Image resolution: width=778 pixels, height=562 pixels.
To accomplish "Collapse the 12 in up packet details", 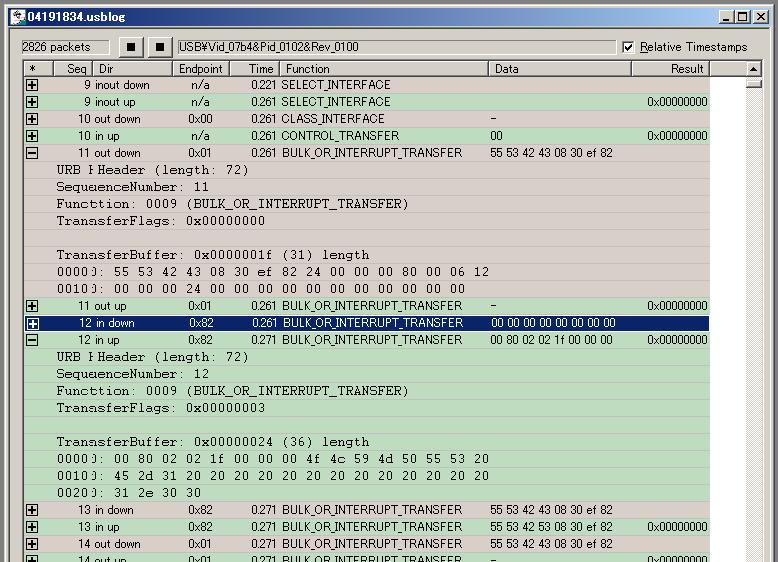I will tap(32, 340).
